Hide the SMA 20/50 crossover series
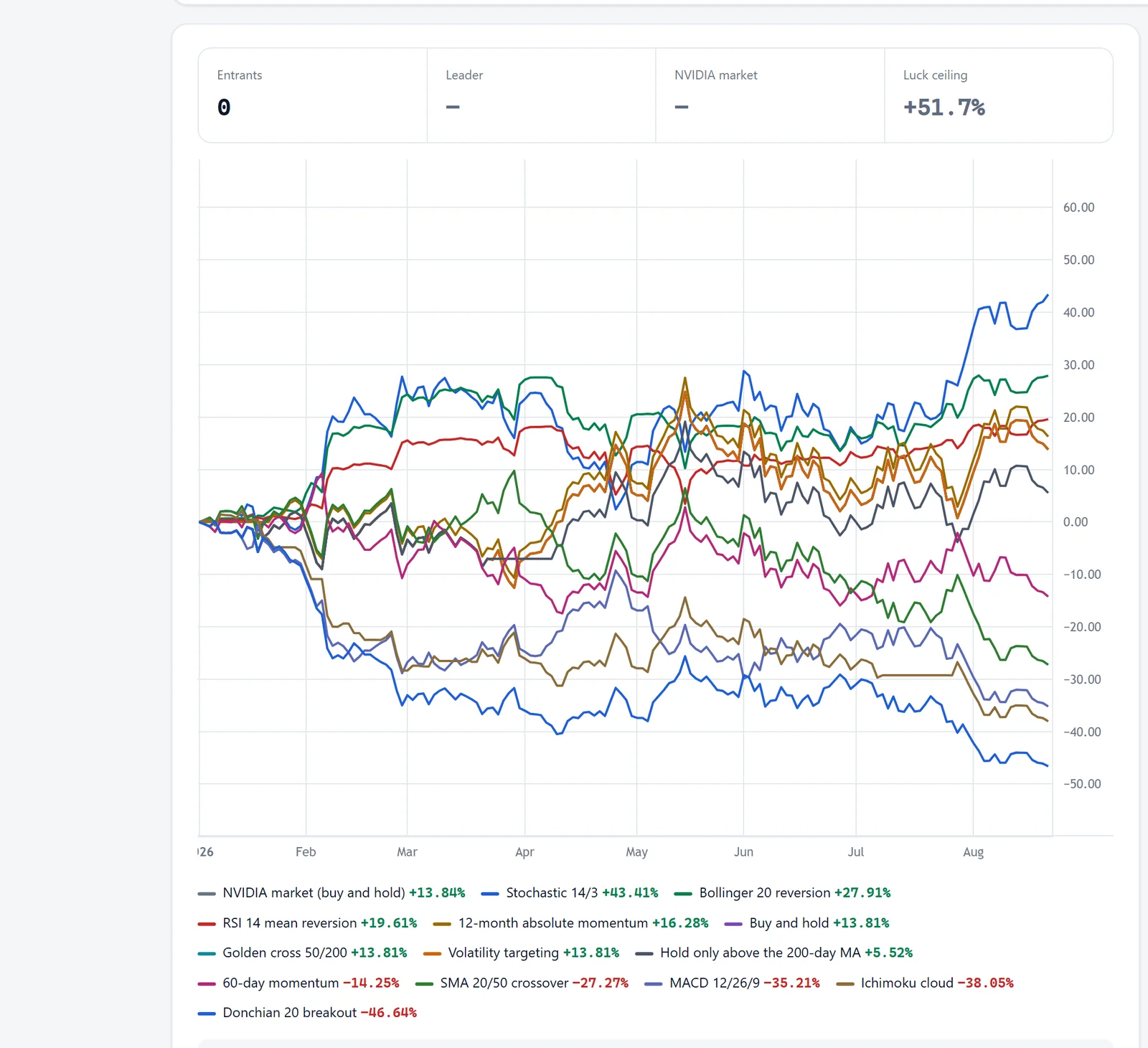 [x=522, y=983]
